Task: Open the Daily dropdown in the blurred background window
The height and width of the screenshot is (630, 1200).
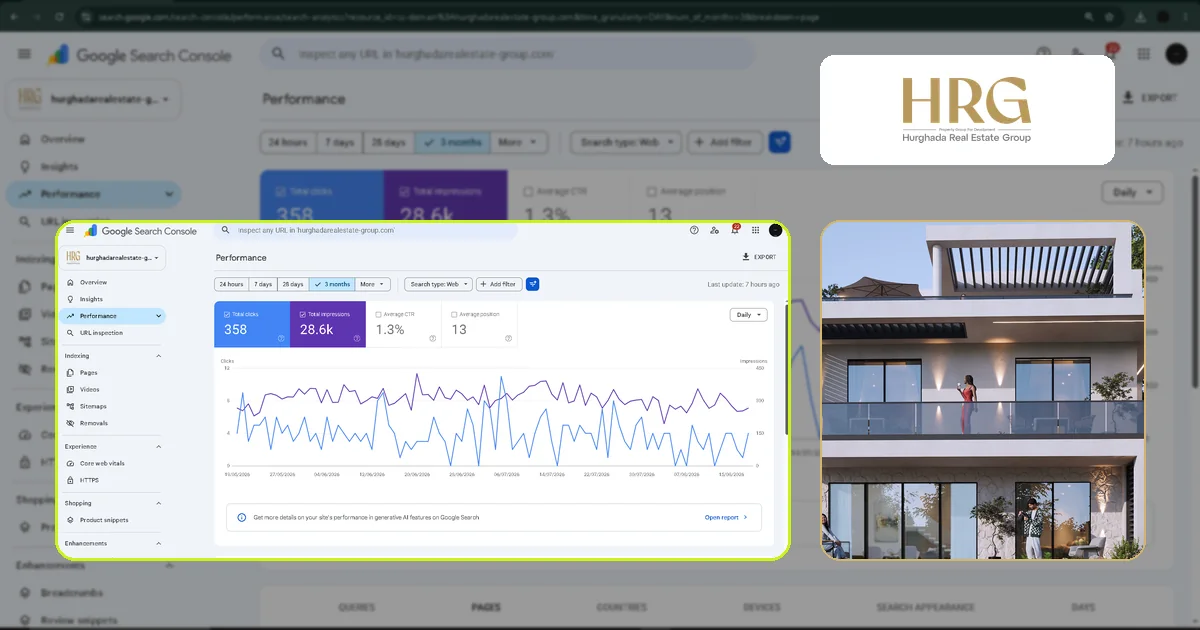Action: (x=1133, y=192)
